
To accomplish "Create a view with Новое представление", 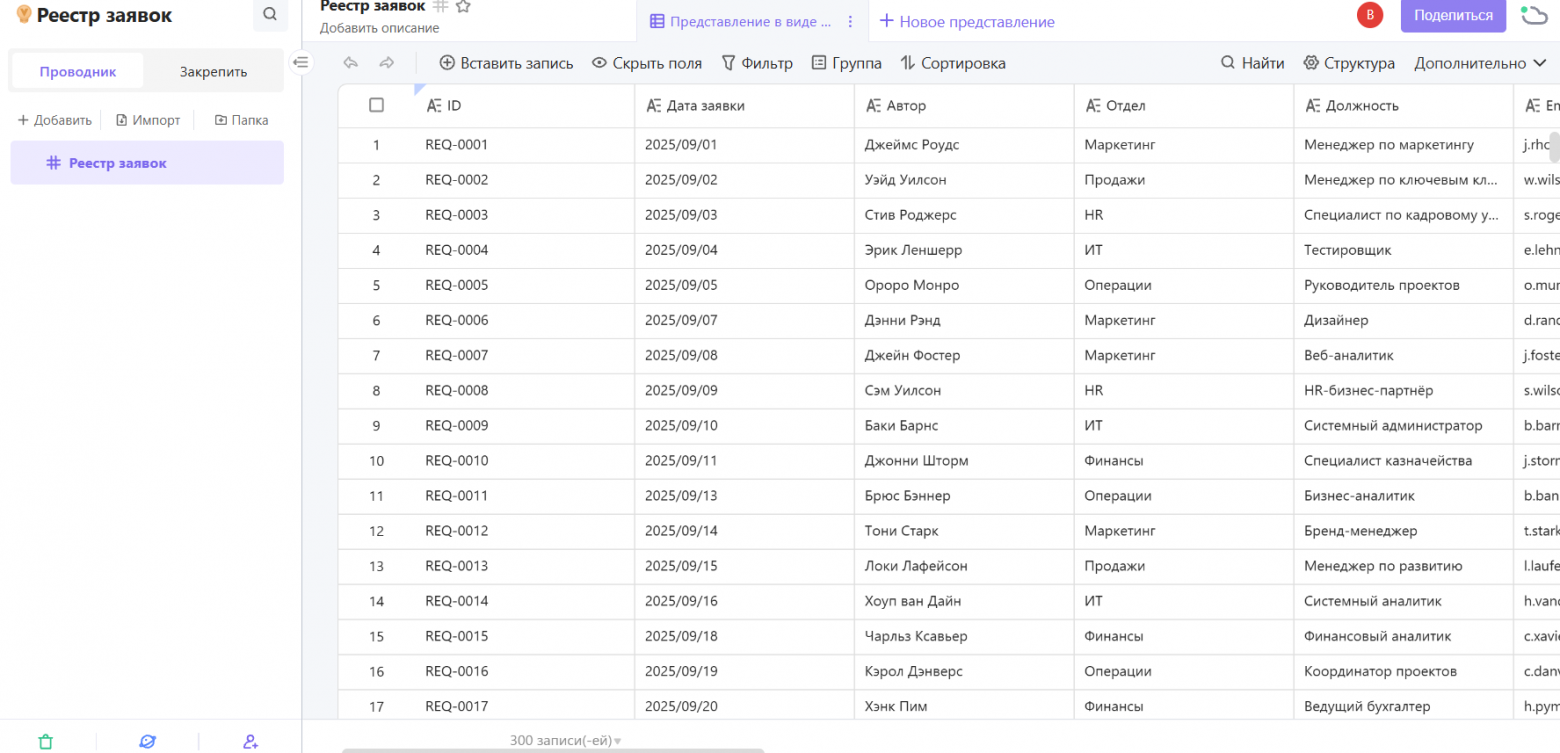I will point(967,21).
